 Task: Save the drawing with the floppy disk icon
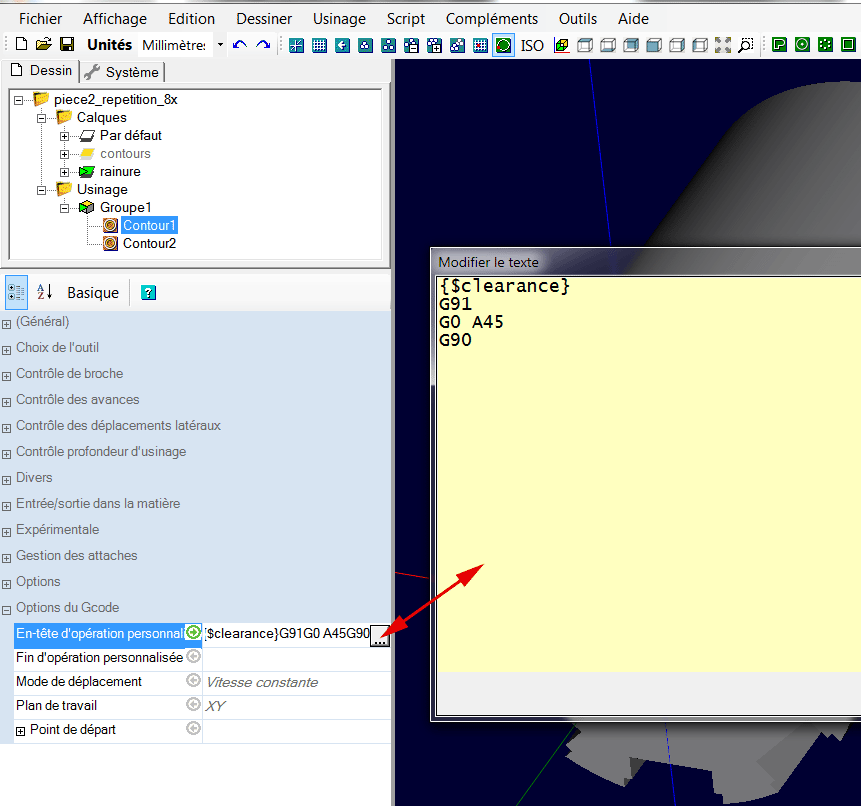67,44
